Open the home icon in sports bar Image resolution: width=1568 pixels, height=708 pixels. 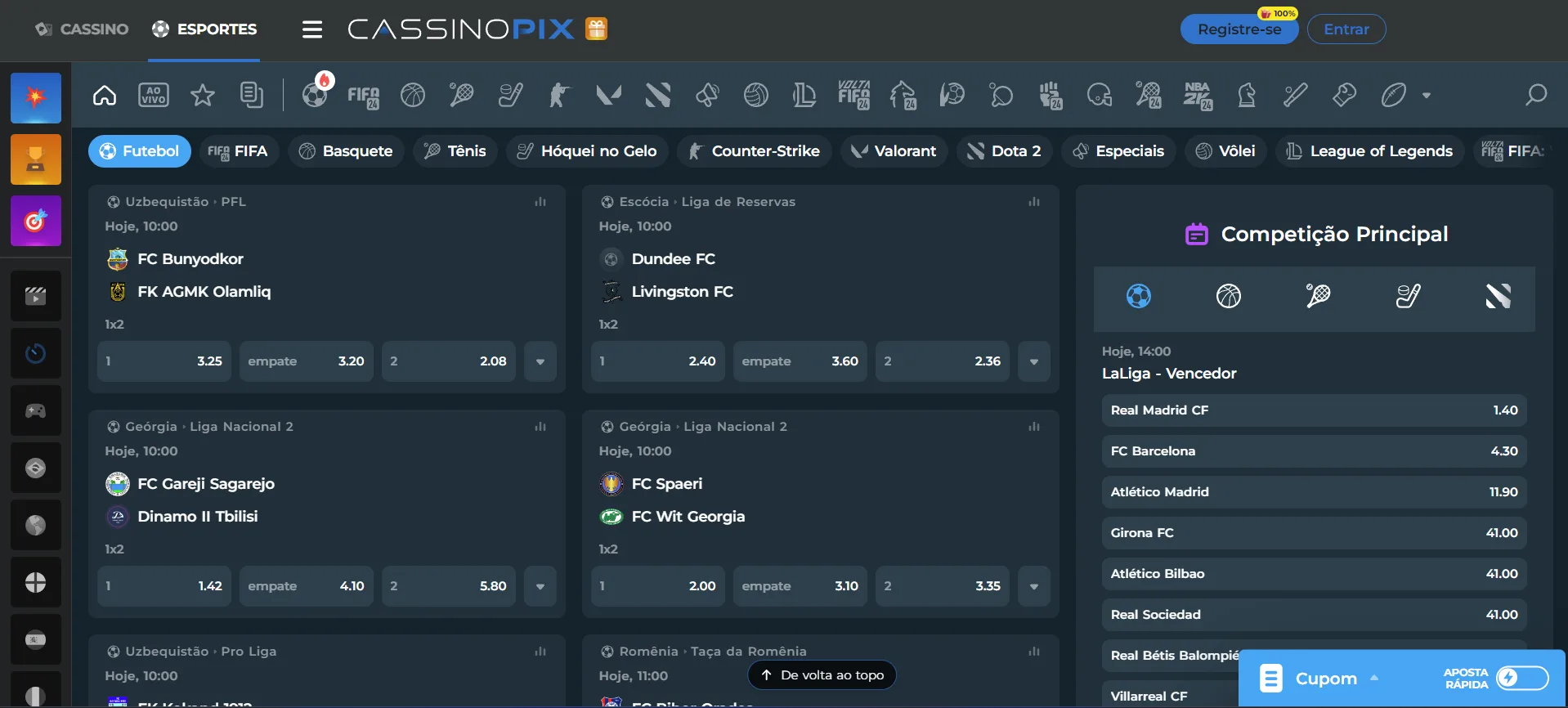(x=105, y=96)
